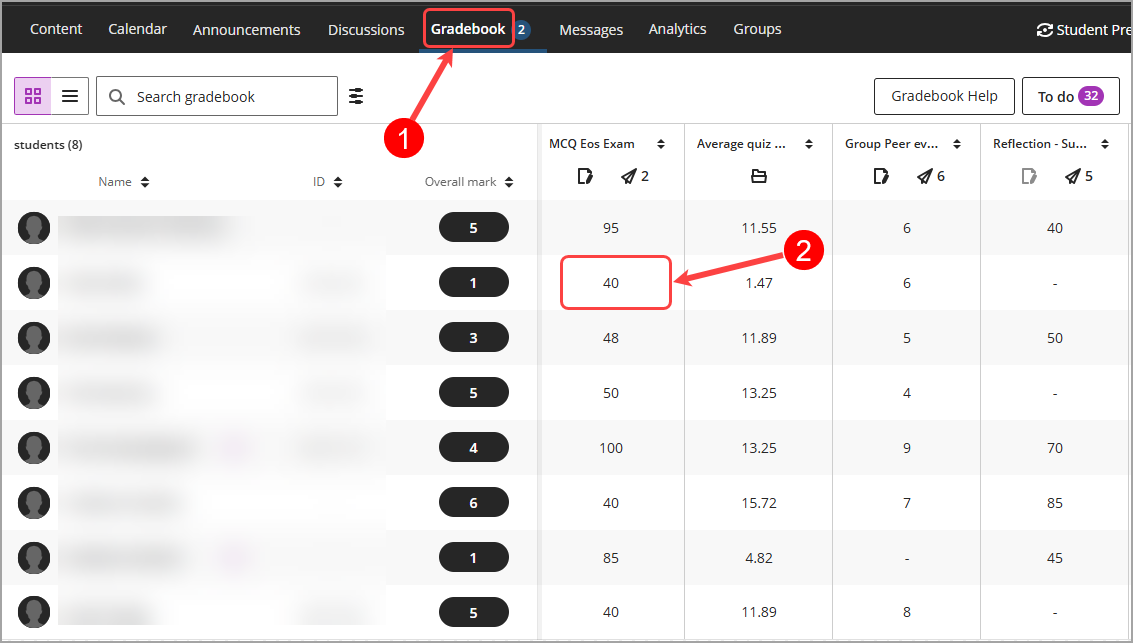Screen dimensions: 1133x643
Task: Open the Groups tab
Action: [x=757, y=29]
